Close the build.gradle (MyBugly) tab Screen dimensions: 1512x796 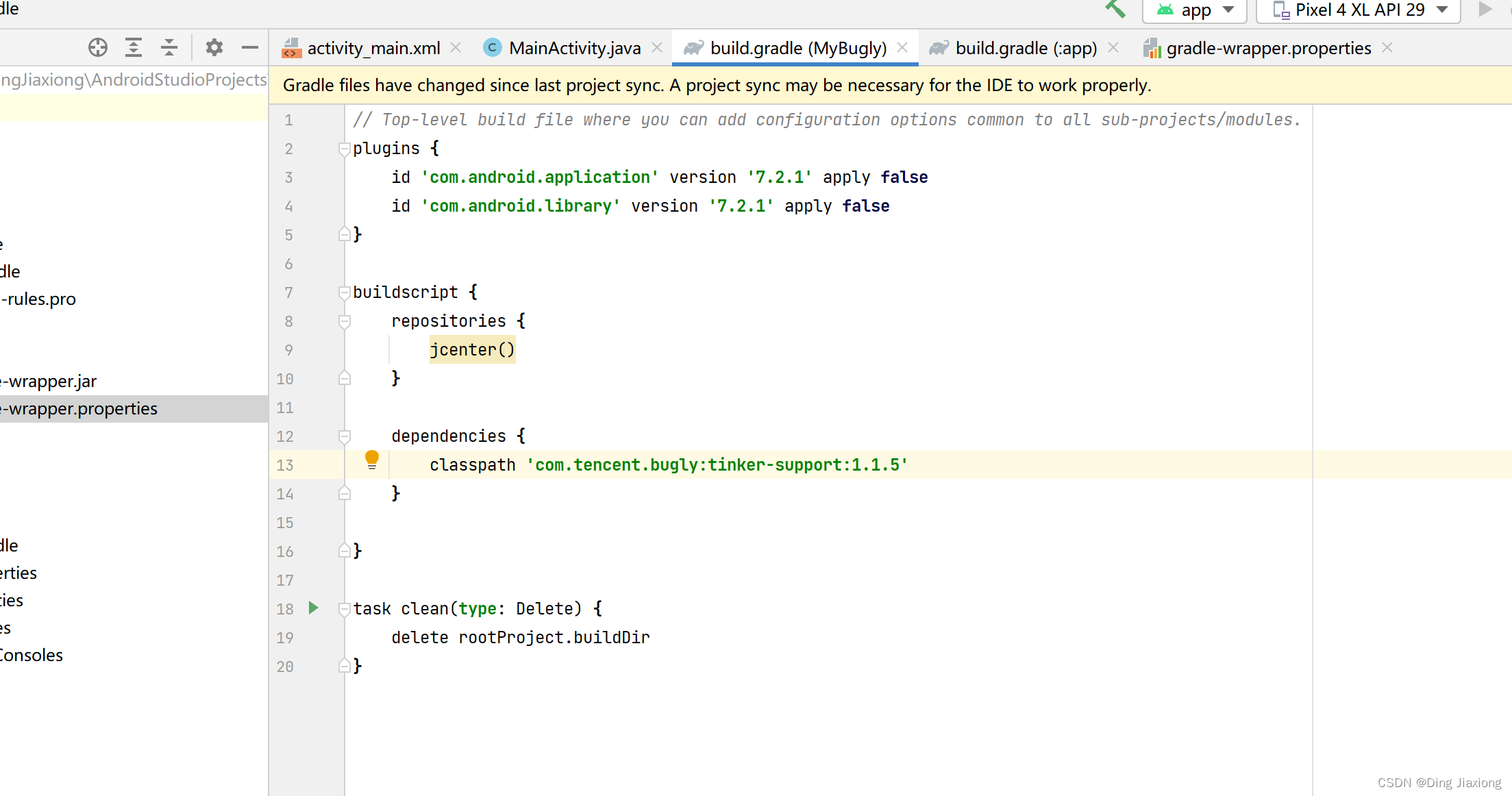point(902,47)
